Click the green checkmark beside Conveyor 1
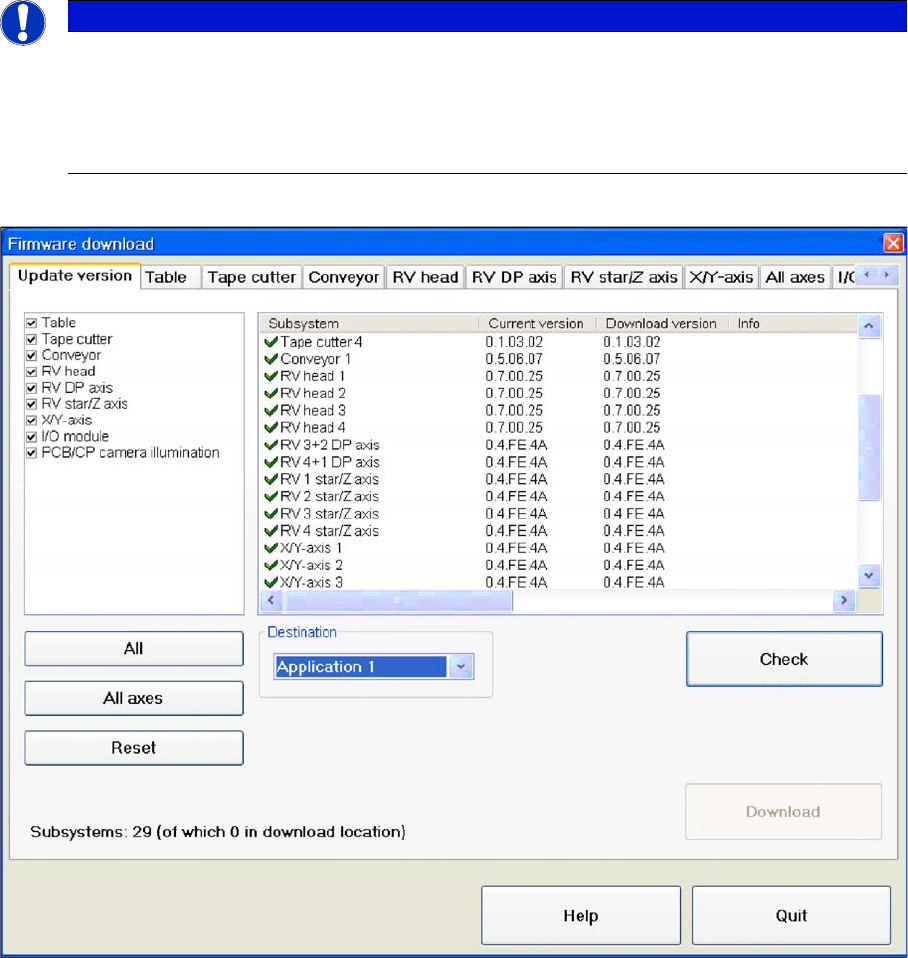 [x=271, y=359]
